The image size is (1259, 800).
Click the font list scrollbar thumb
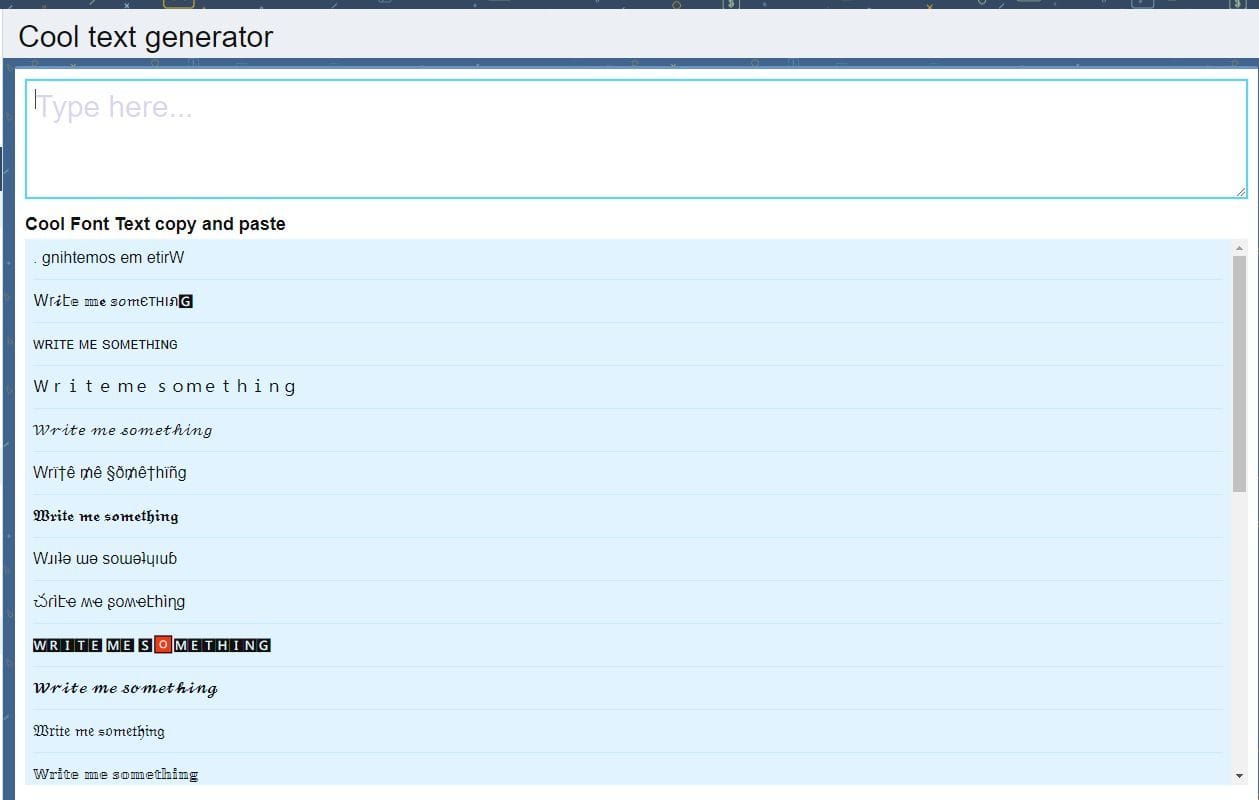pyautogui.click(x=1240, y=373)
